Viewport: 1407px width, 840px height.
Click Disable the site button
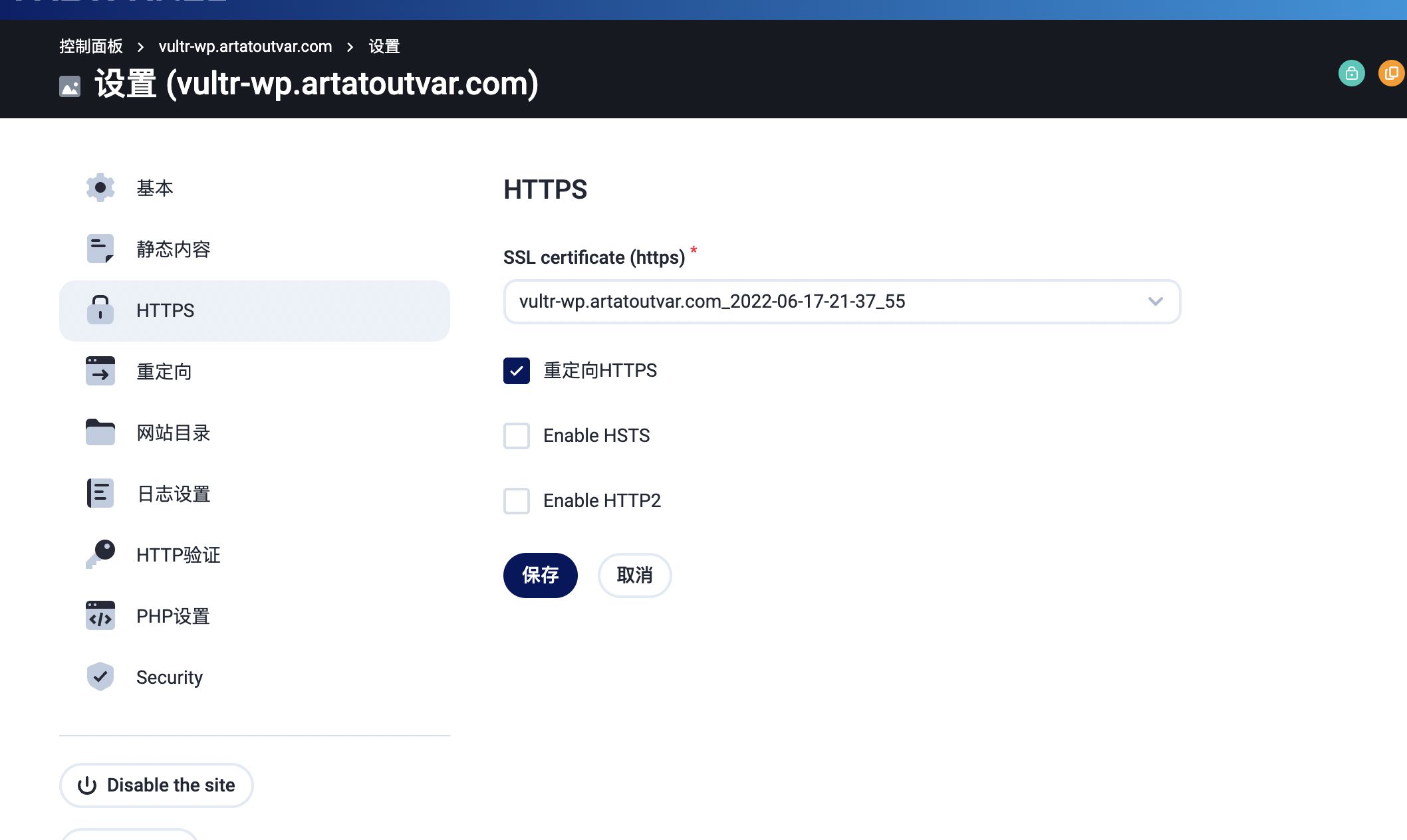(156, 786)
